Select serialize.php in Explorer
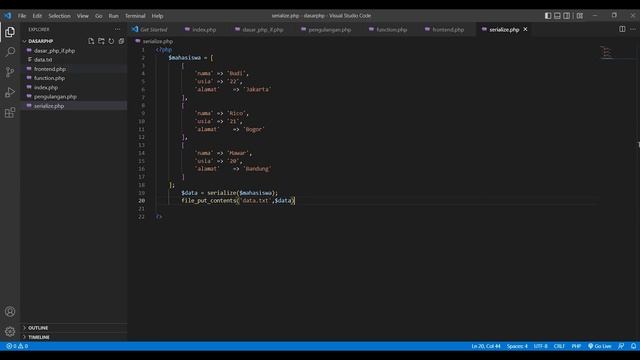The width and height of the screenshot is (640, 360). 49,106
